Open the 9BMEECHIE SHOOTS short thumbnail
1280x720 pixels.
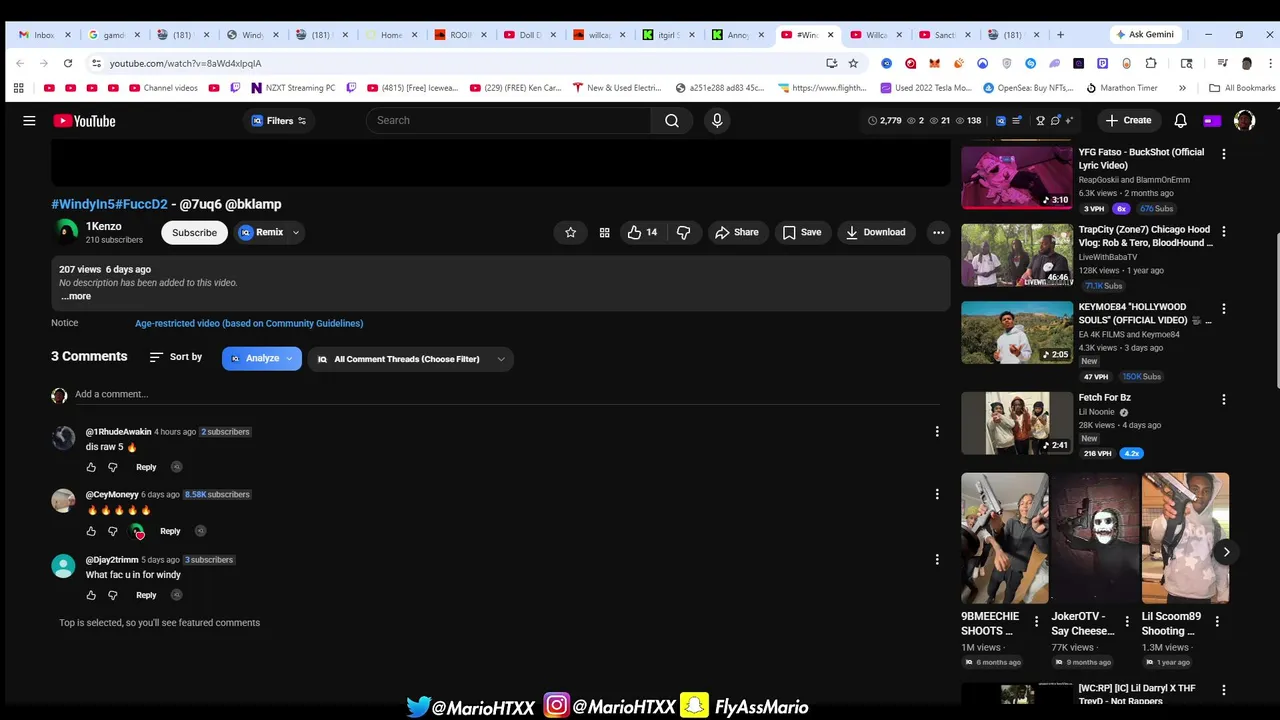pos(1004,538)
